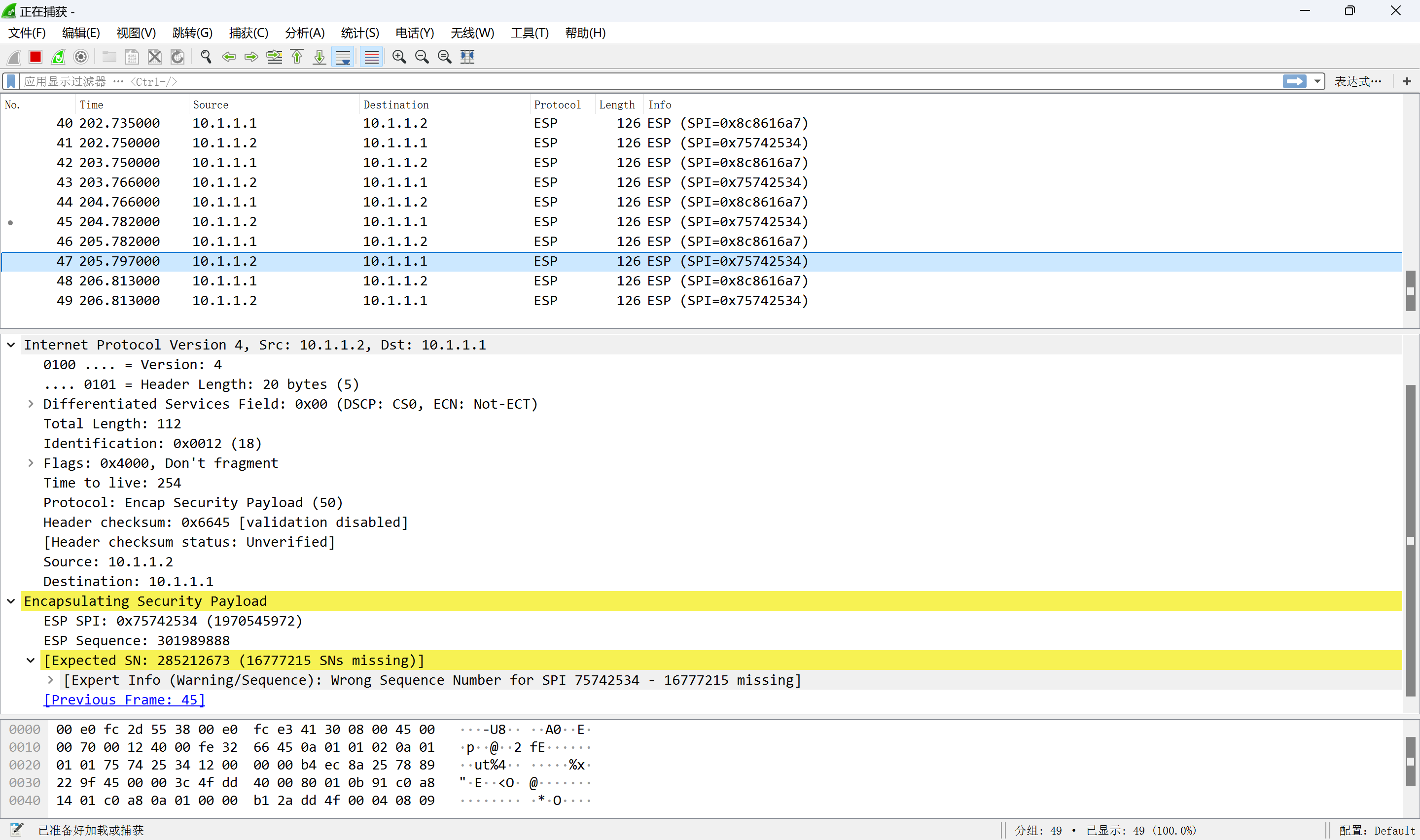Image resolution: width=1420 pixels, height=840 pixels.
Task: Go to the first packet
Action: tap(297, 57)
